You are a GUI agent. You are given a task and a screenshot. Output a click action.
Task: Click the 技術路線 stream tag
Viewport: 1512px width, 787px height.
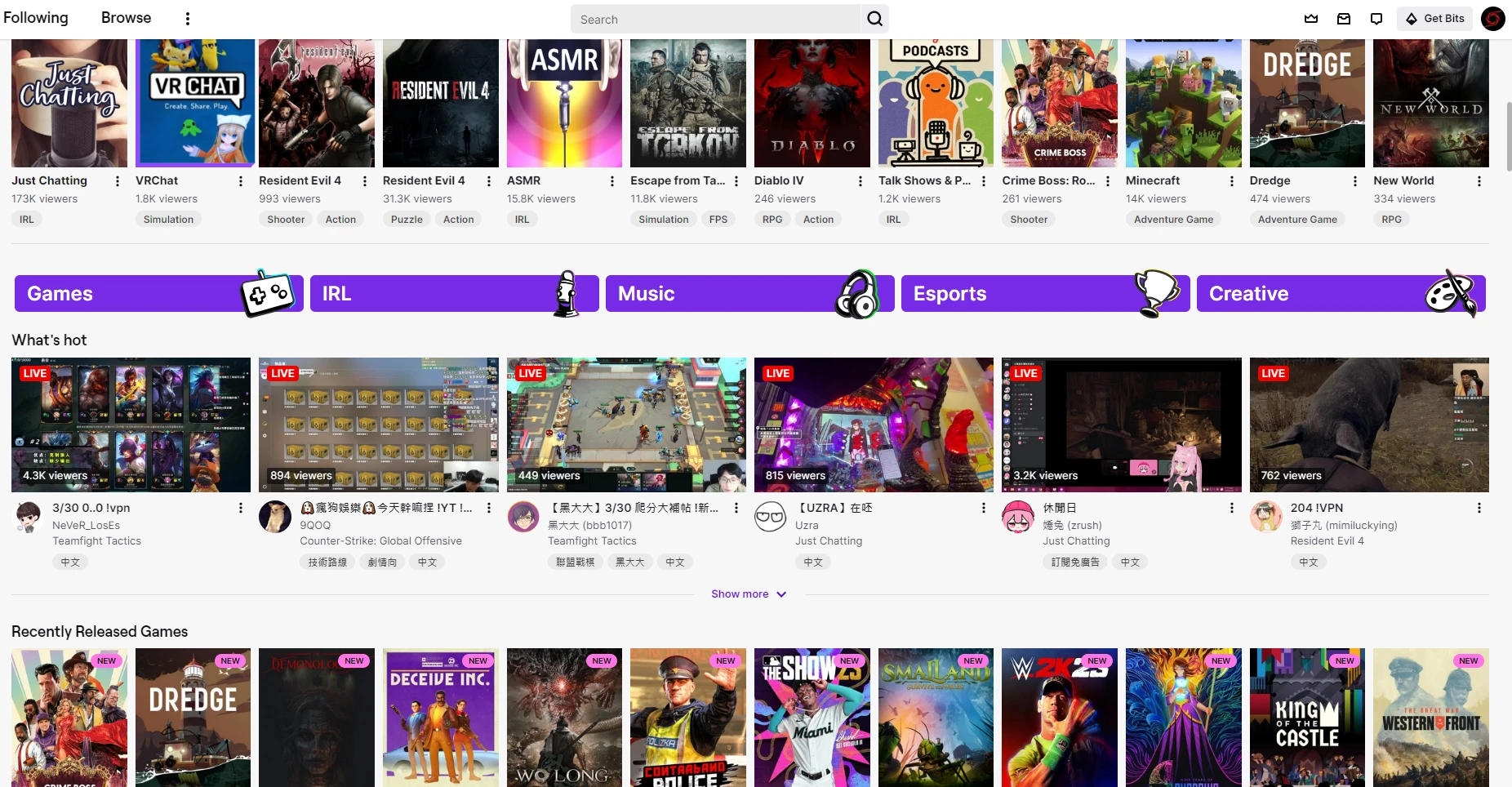(327, 562)
